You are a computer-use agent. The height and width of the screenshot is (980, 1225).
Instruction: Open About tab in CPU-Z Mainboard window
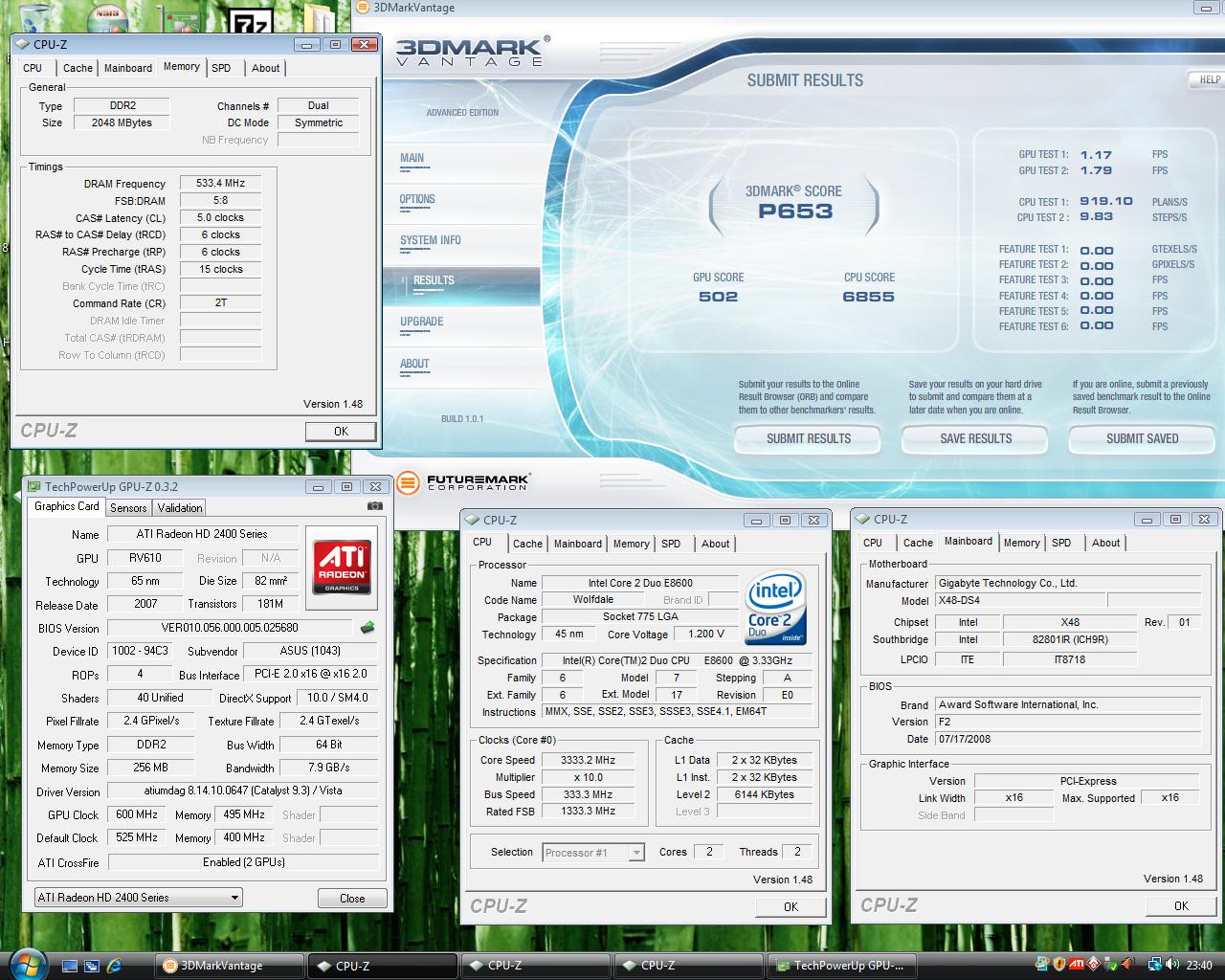pyautogui.click(x=1105, y=543)
